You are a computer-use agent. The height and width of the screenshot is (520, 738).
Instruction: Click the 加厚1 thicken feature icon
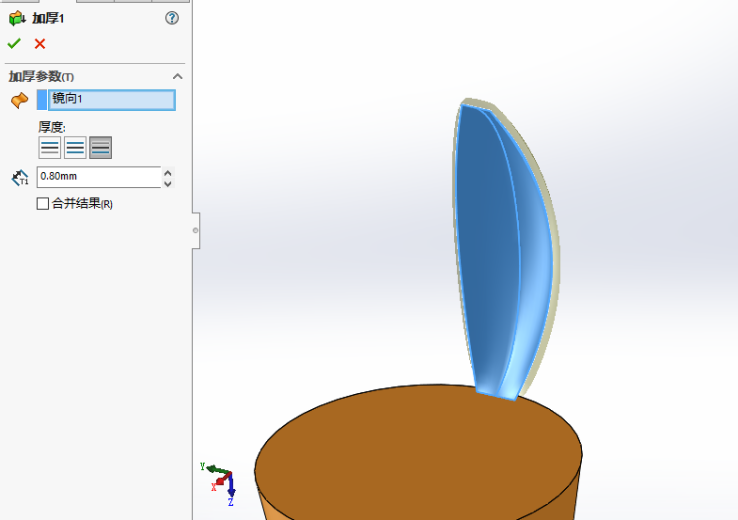[17, 18]
